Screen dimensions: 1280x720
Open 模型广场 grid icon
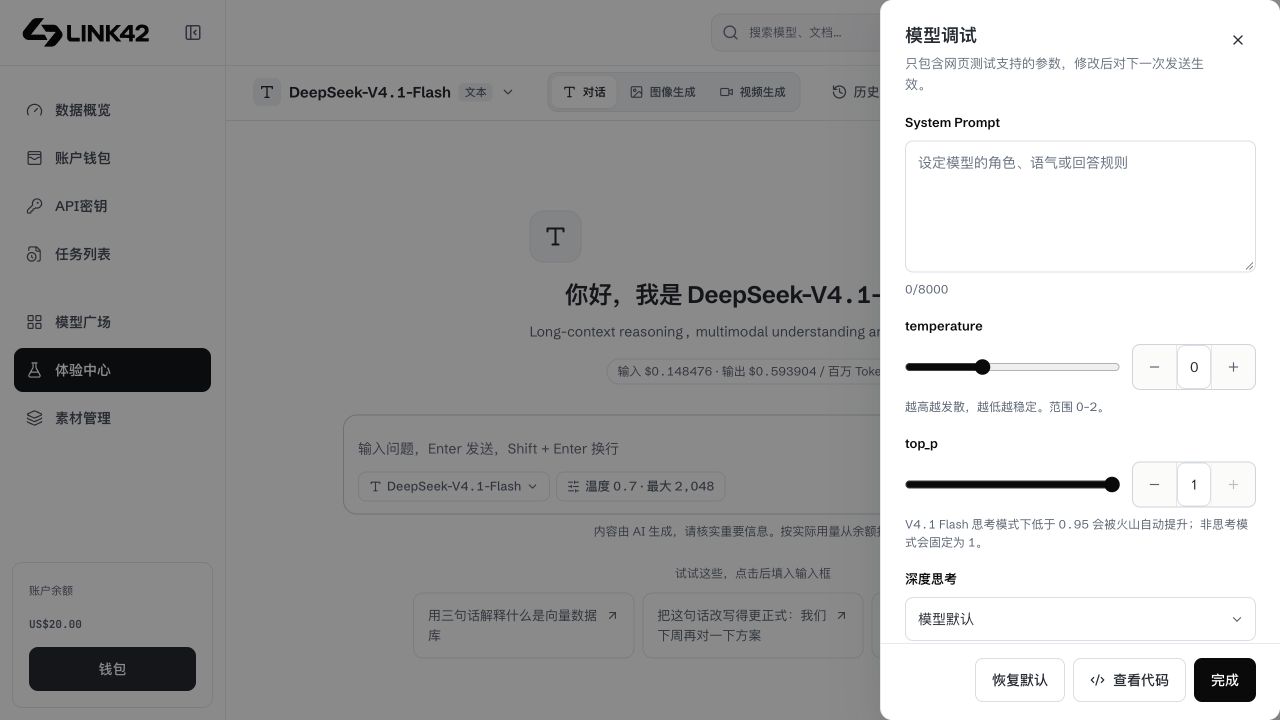tap(34, 322)
